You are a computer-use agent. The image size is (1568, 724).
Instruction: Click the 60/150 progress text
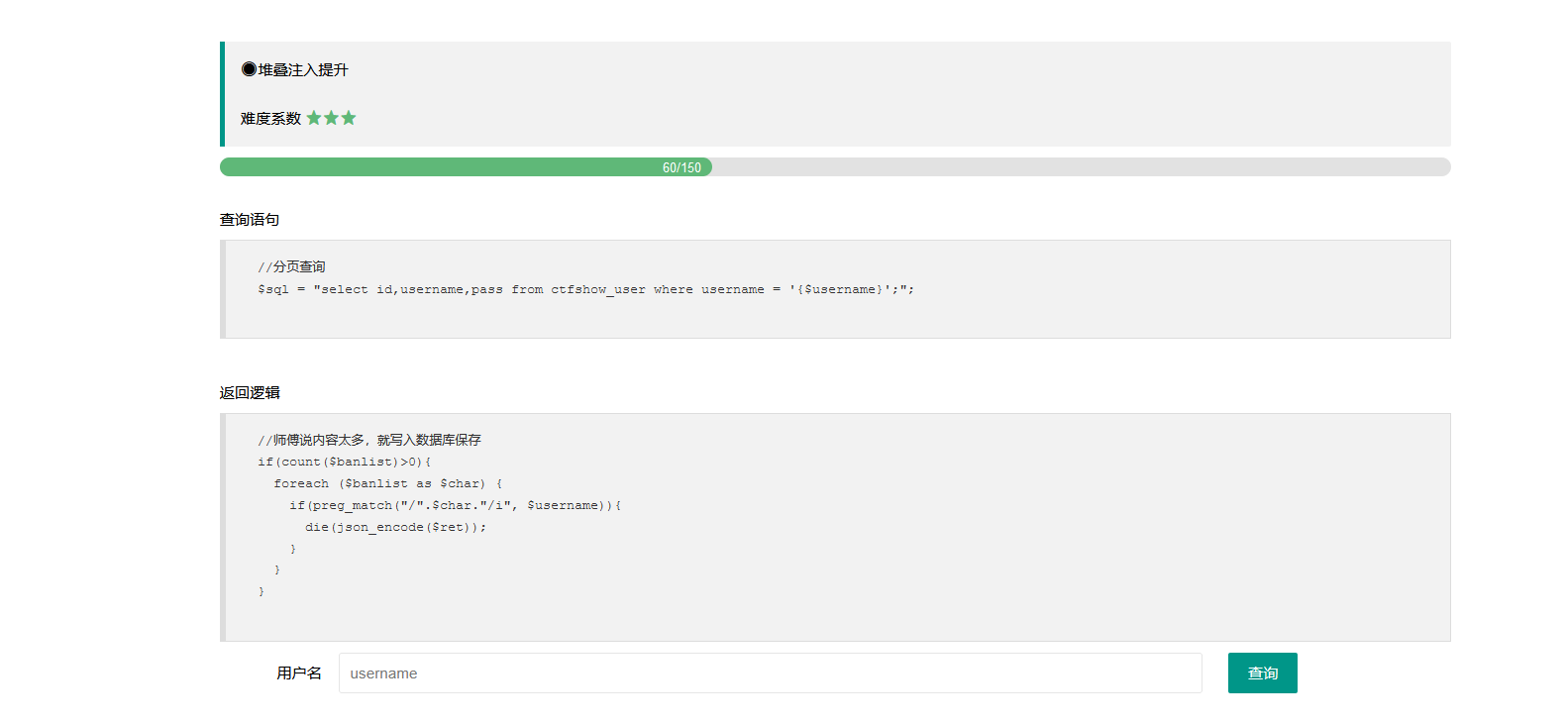pos(681,167)
